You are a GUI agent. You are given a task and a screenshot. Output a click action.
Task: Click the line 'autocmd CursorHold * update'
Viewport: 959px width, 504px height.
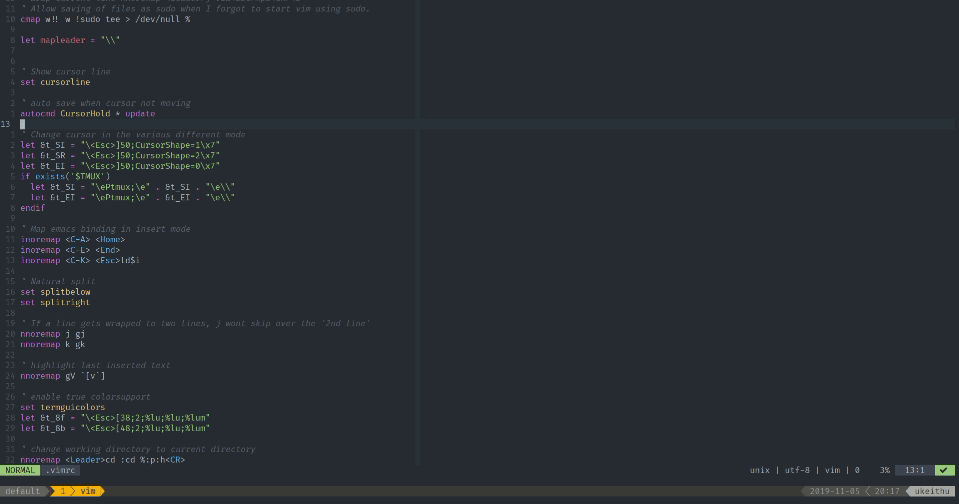point(87,114)
